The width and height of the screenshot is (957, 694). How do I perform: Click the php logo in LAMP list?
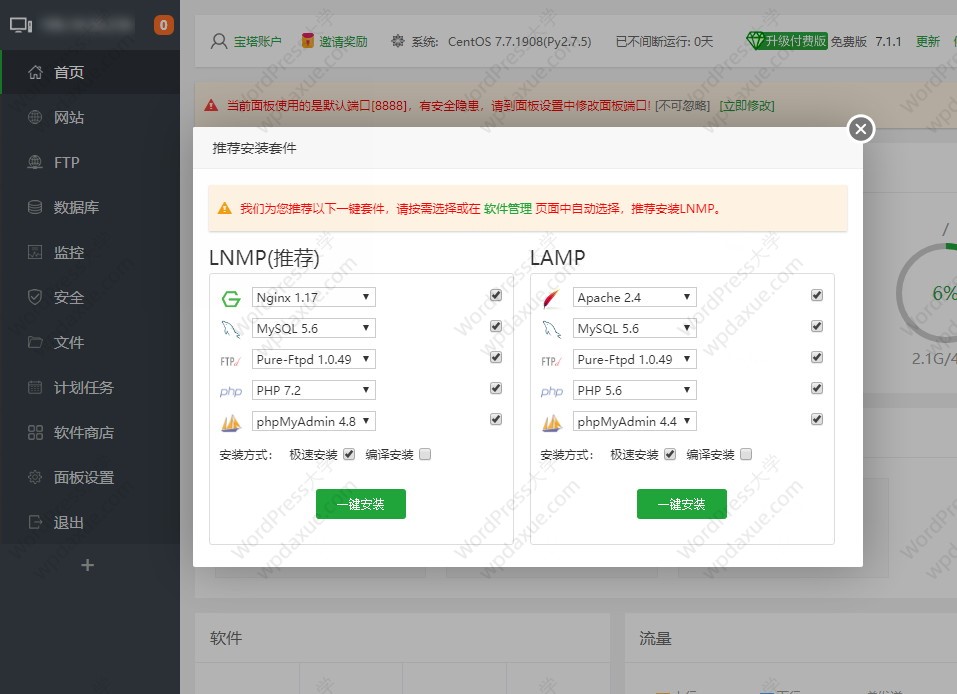552,391
